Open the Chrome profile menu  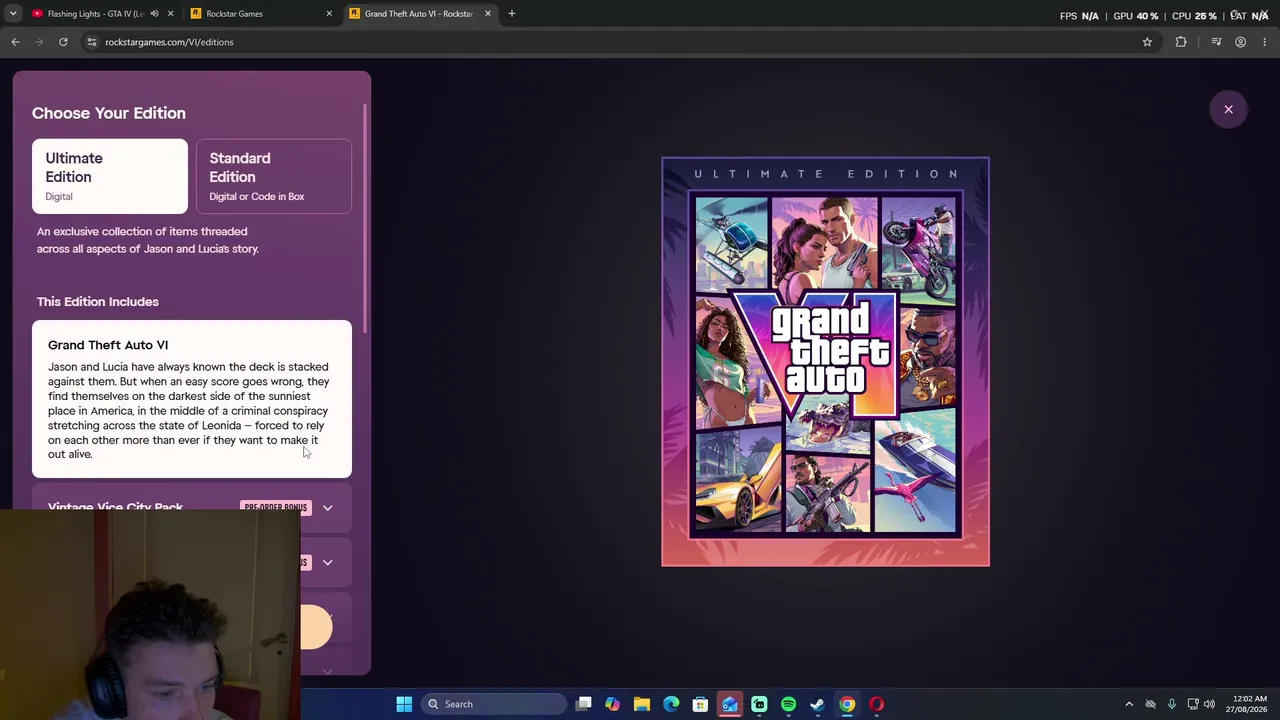[x=1241, y=42]
